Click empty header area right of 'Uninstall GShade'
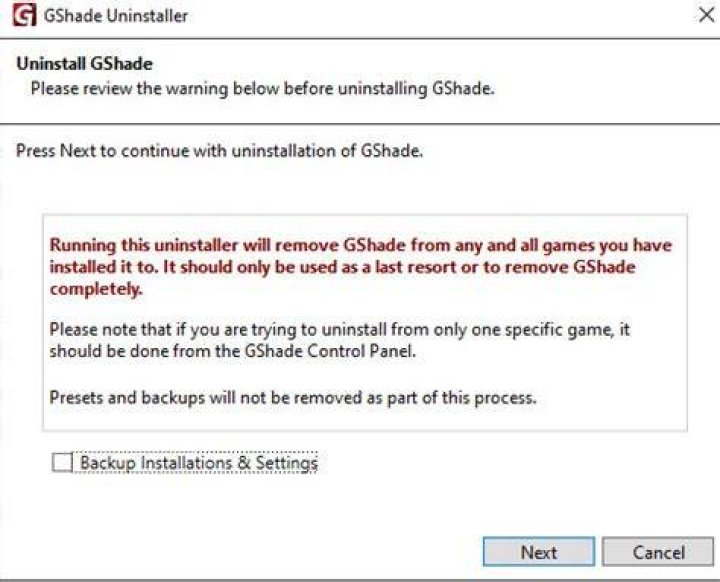Screen dimensions: 720x582 coord(413,63)
